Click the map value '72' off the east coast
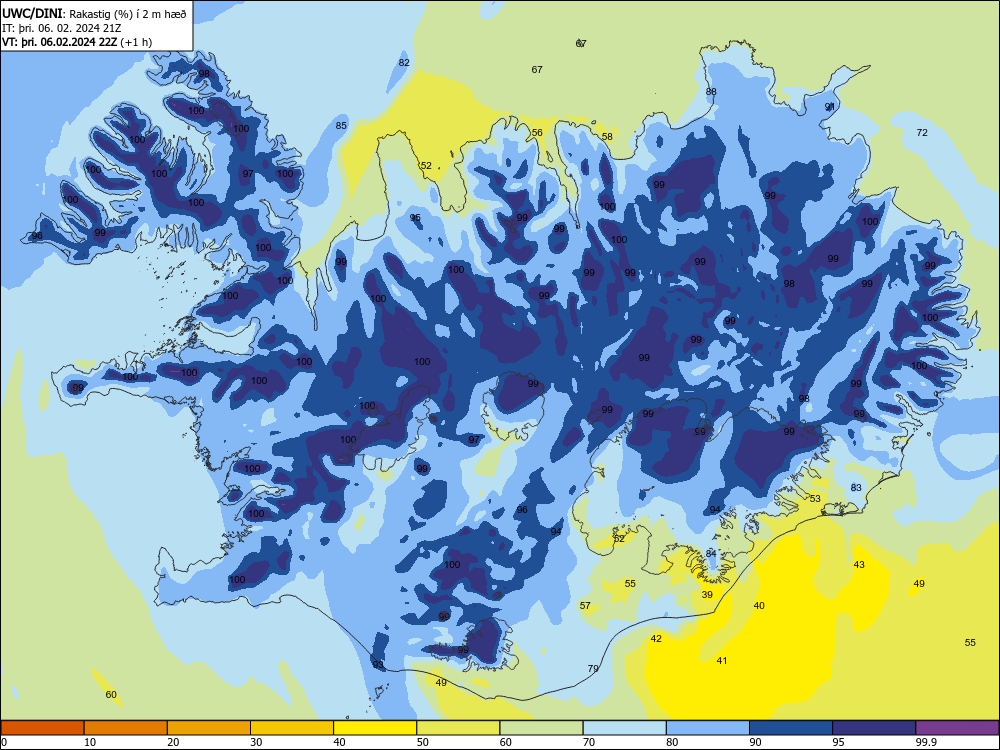The image size is (1000, 750). pyautogui.click(x=922, y=133)
